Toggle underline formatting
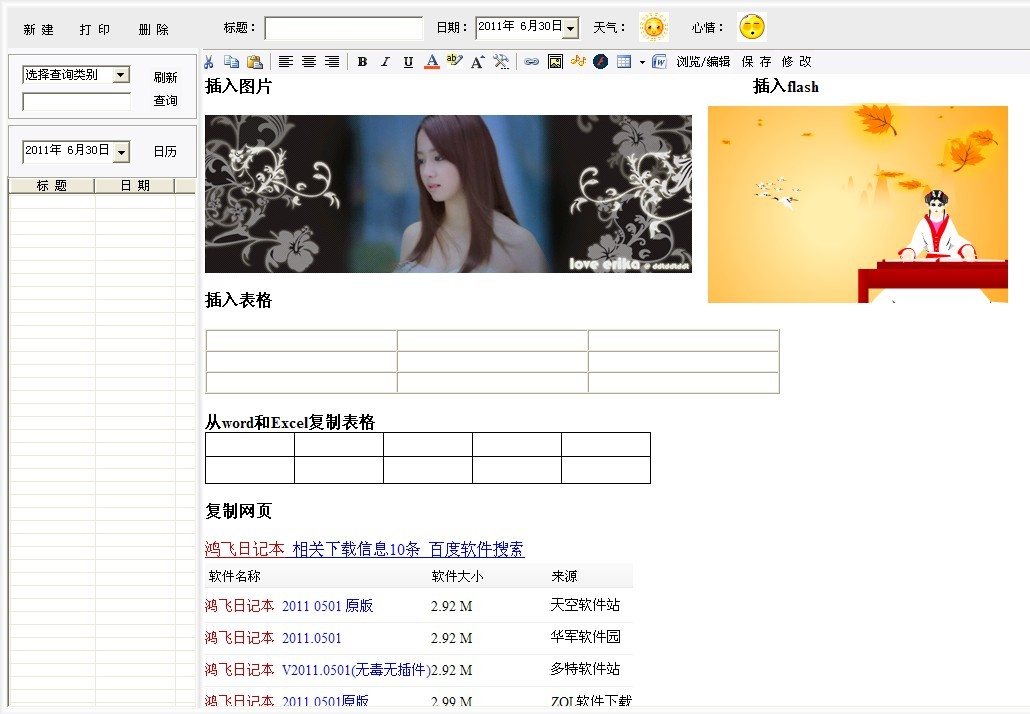The height and width of the screenshot is (714, 1030). [x=408, y=62]
